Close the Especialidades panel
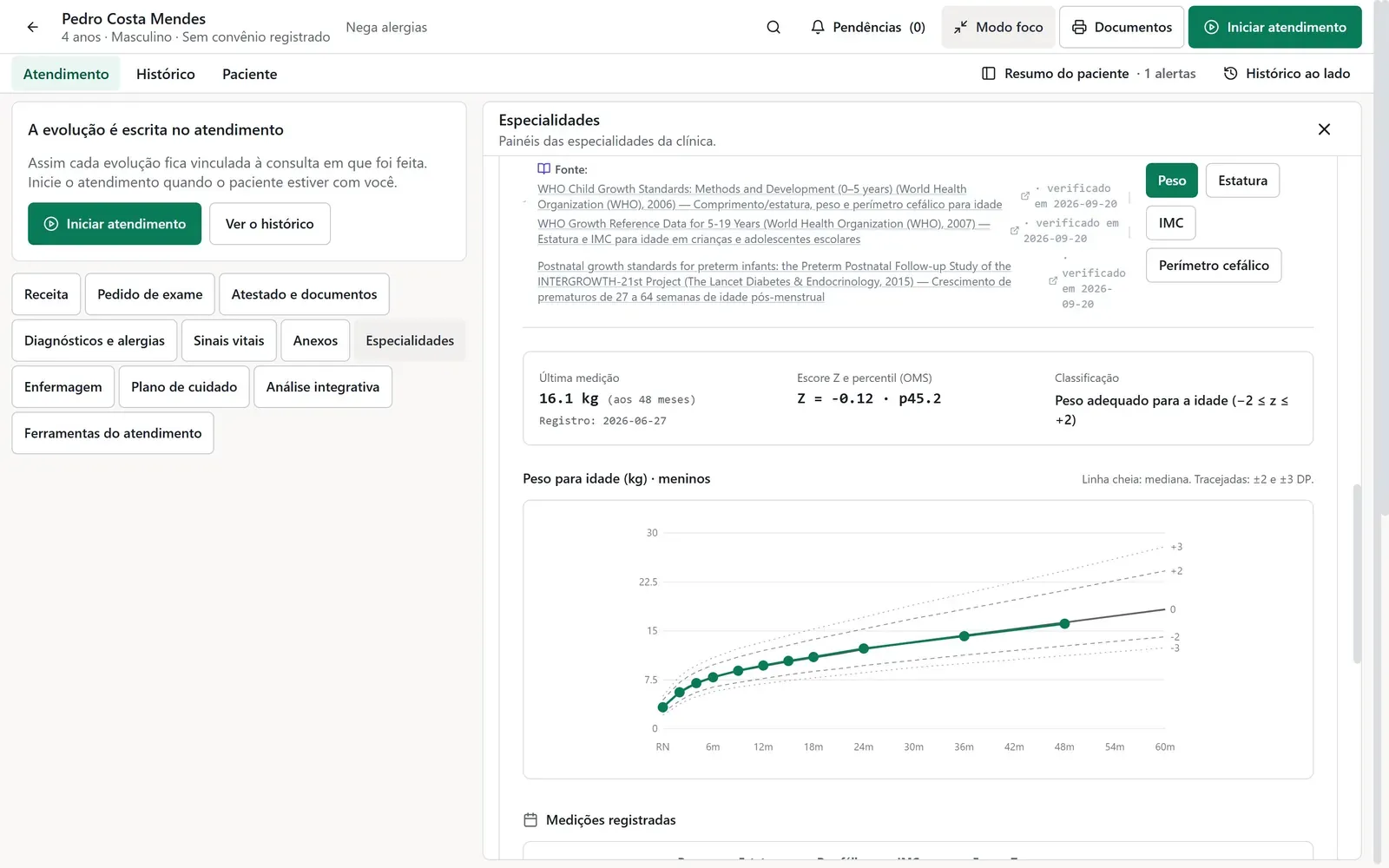Screen dimensions: 1389x868 (x=1324, y=129)
